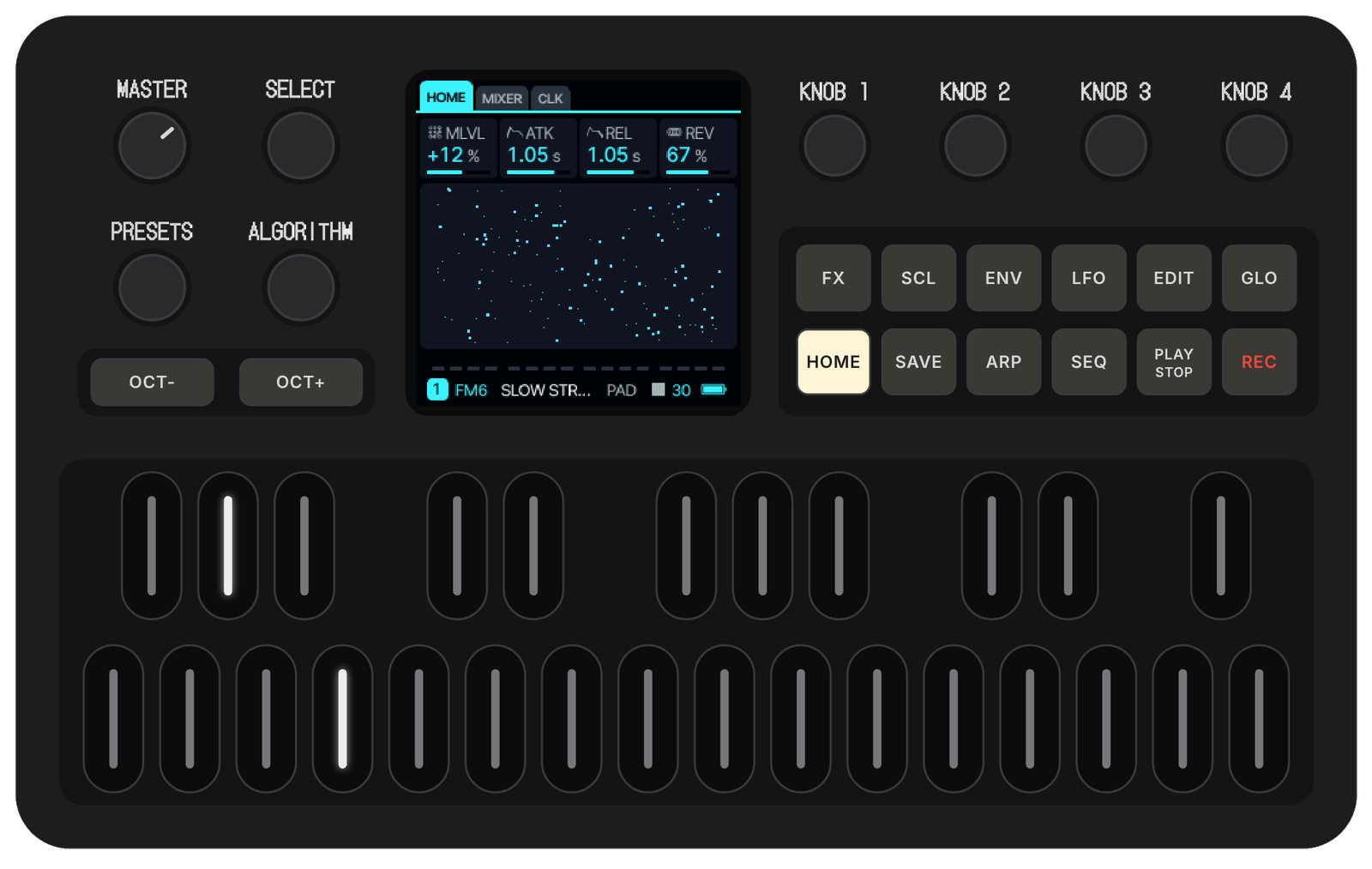Open the SCL scale button

(x=918, y=278)
